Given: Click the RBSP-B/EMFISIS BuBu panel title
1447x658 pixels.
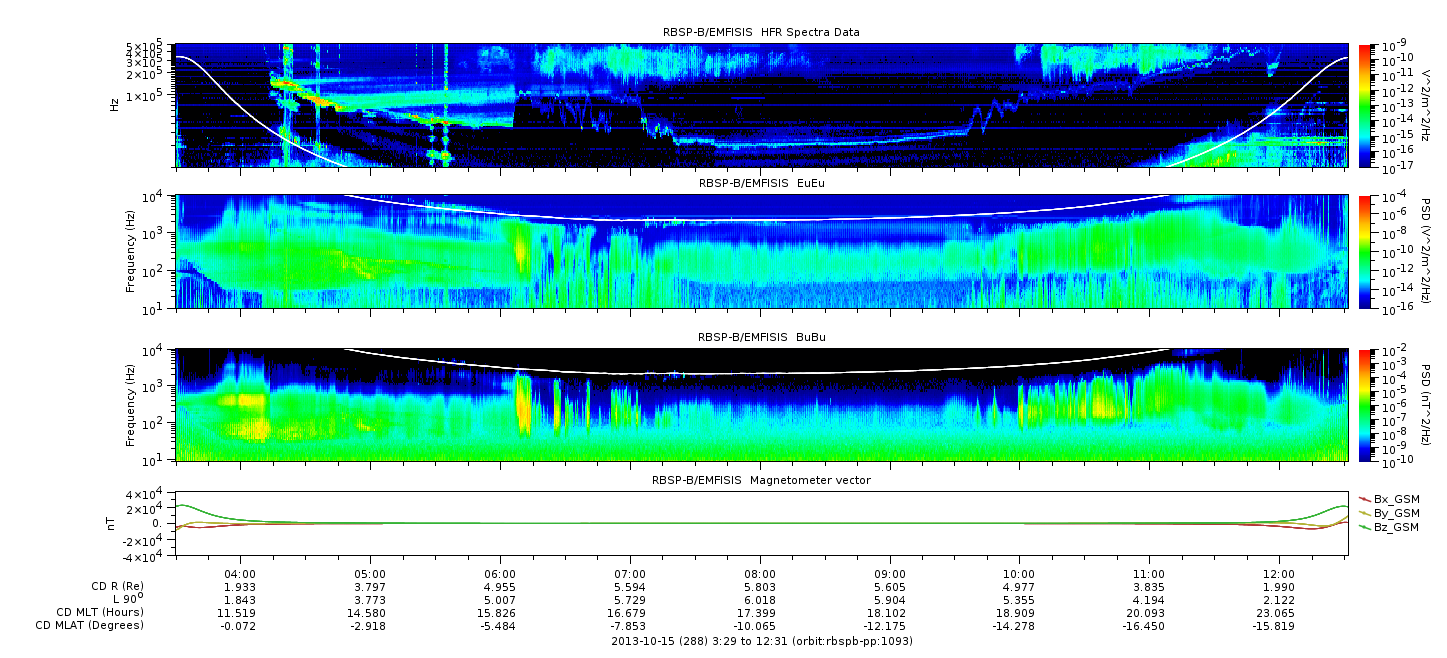Looking at the screenshot, I should (761, 338).
